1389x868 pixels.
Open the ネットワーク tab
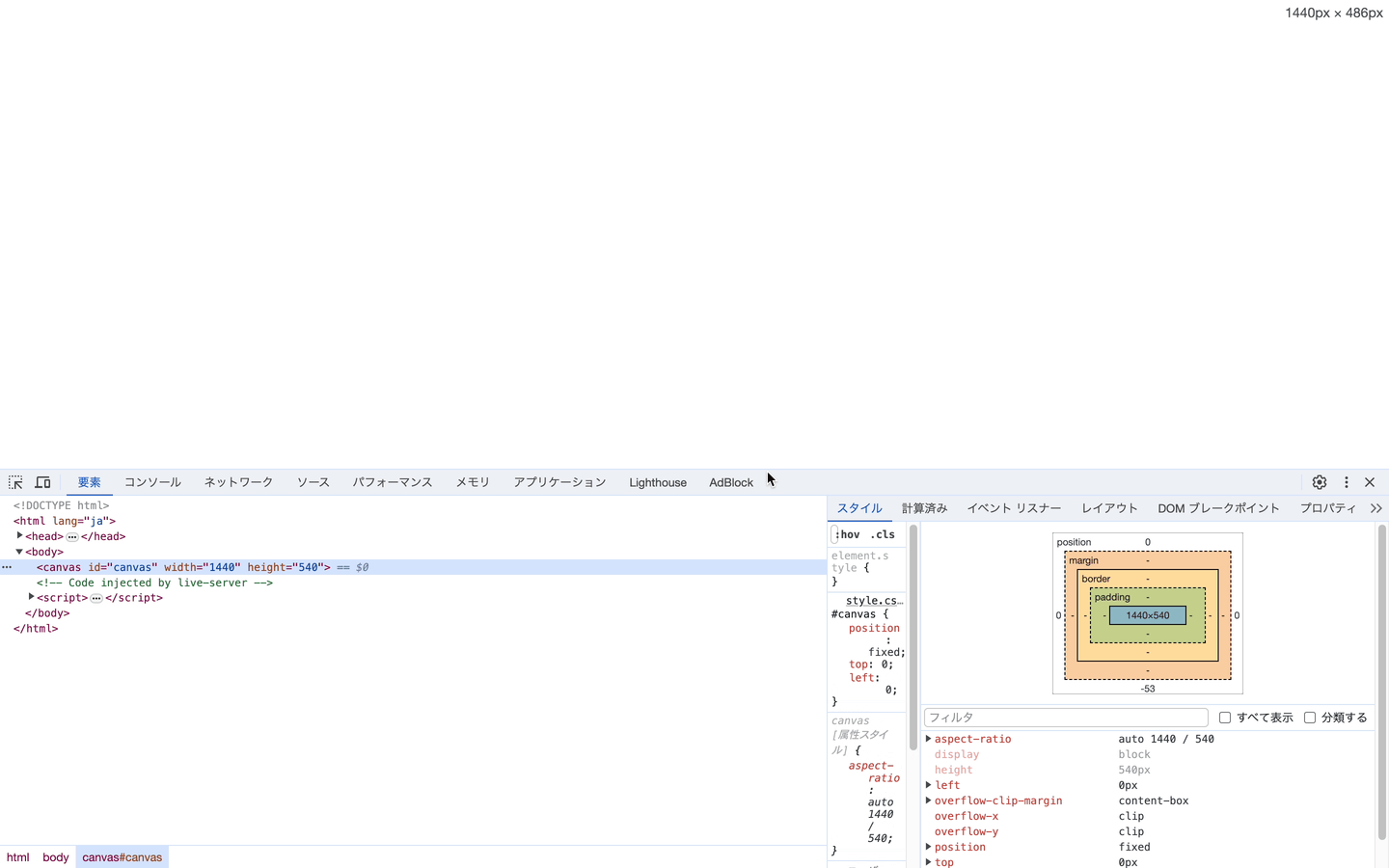coord(238,482)
